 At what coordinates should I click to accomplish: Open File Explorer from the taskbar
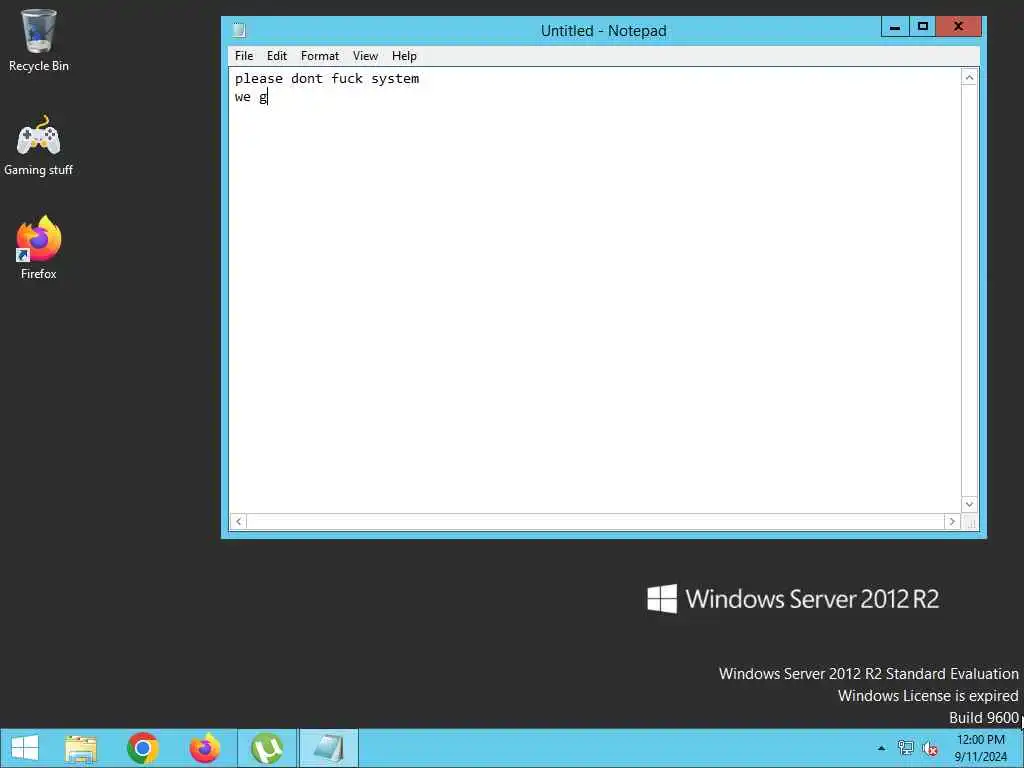tap(81, 748)
